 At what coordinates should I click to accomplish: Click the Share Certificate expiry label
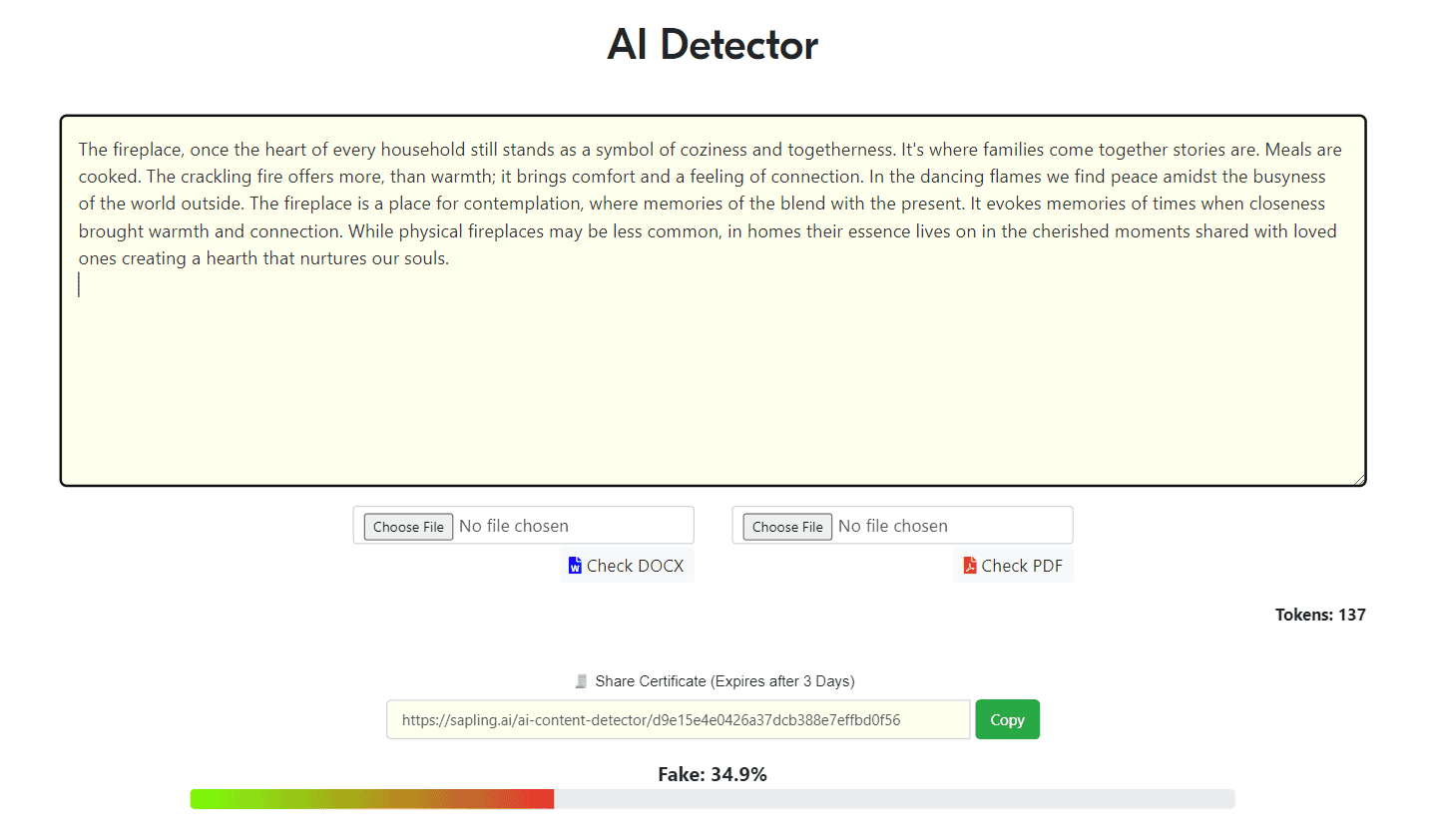(724, 681)
